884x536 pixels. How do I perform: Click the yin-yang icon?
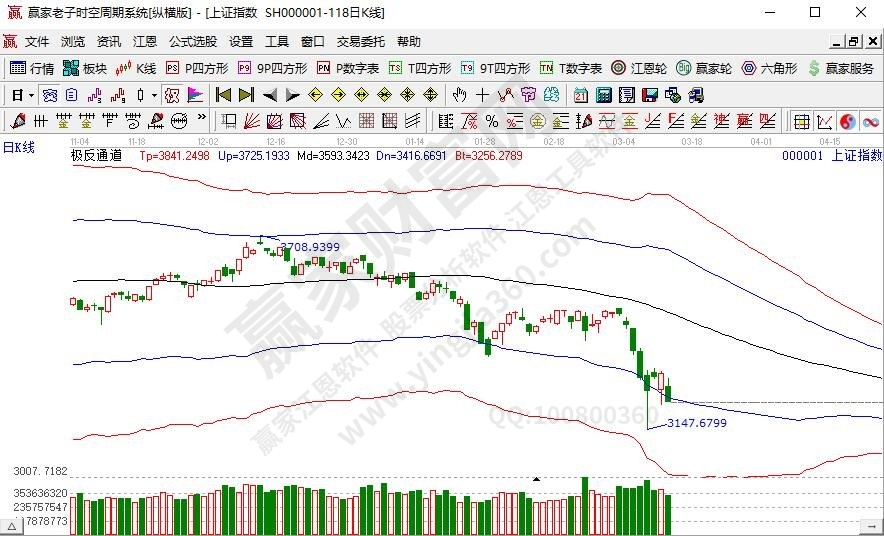coord(847,121)
